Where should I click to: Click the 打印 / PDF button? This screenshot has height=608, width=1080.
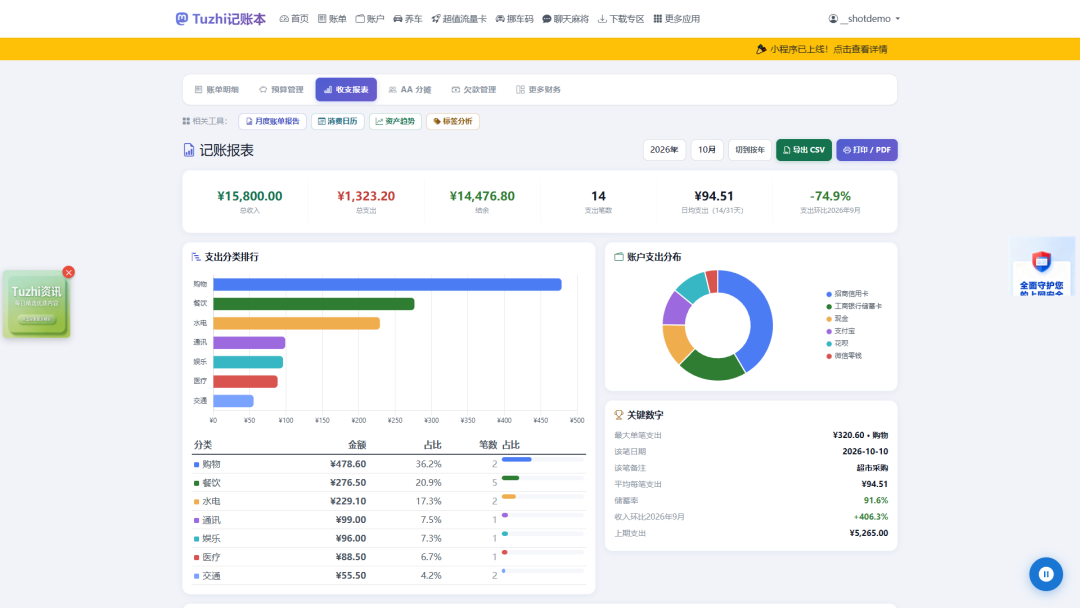click(866, 149)
